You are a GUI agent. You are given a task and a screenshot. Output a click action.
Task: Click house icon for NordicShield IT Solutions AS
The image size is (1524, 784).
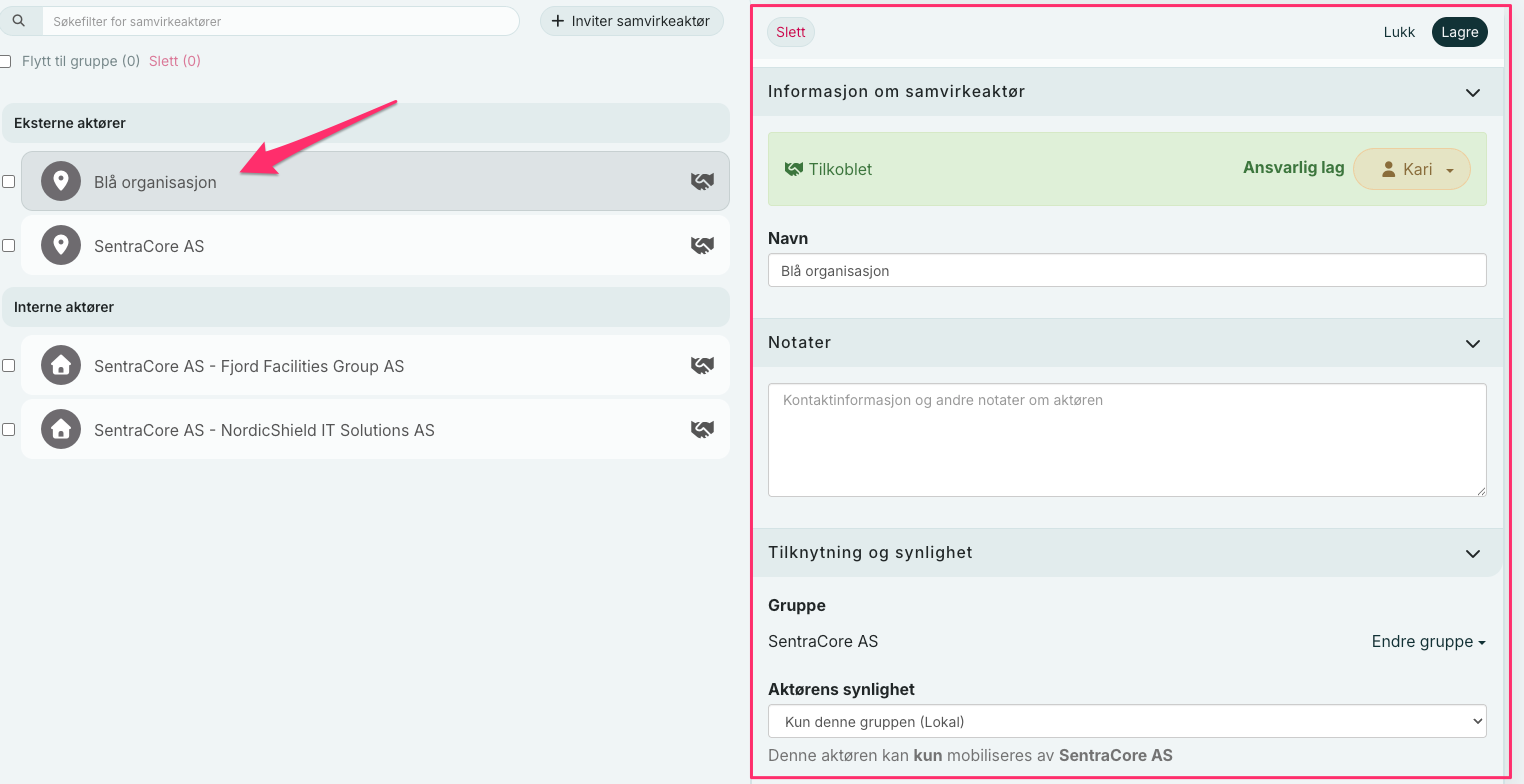[61, 430]
